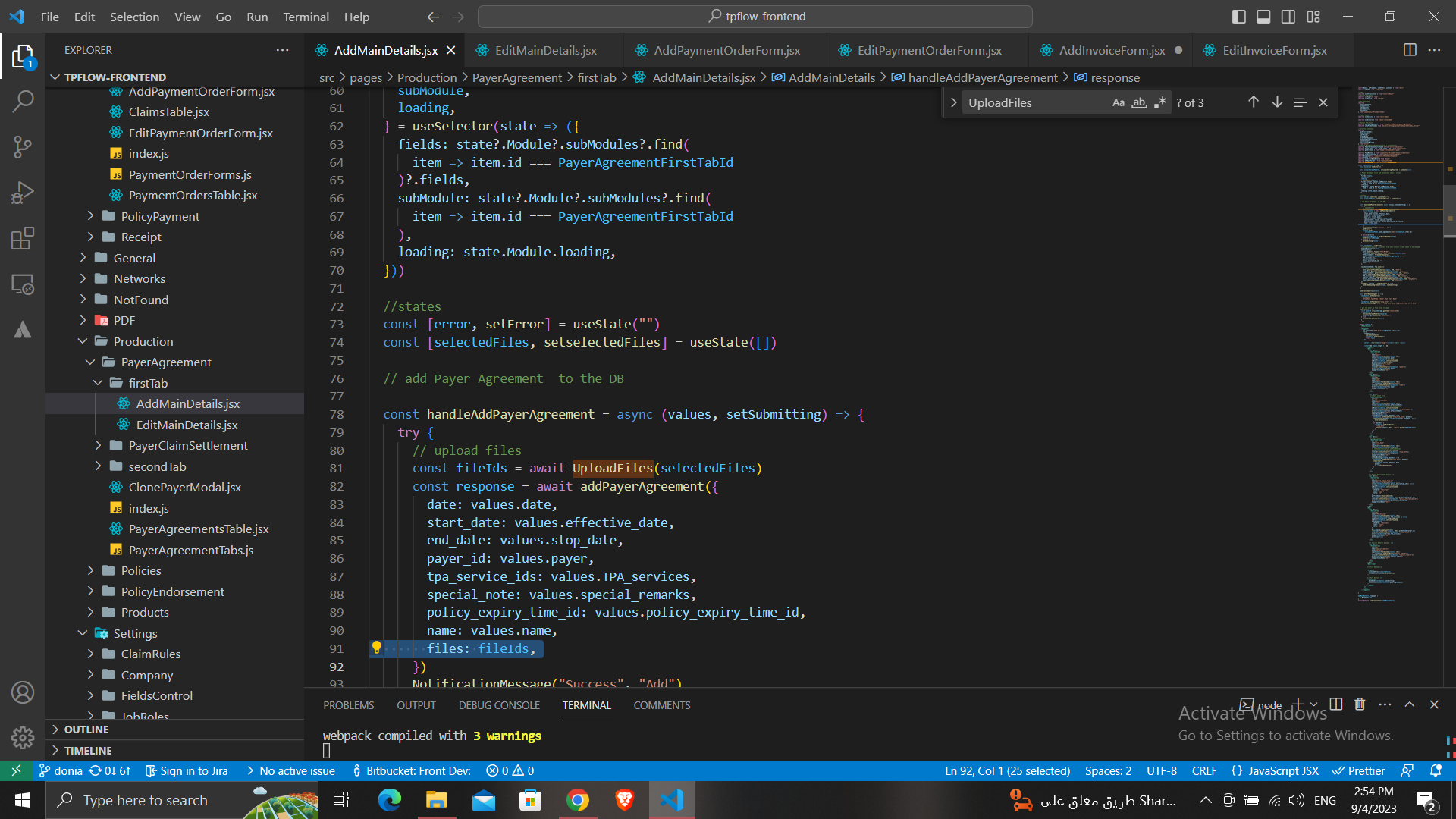Toggle Match Whole Word in find

pyautogui.click(x=1139, y=102)
